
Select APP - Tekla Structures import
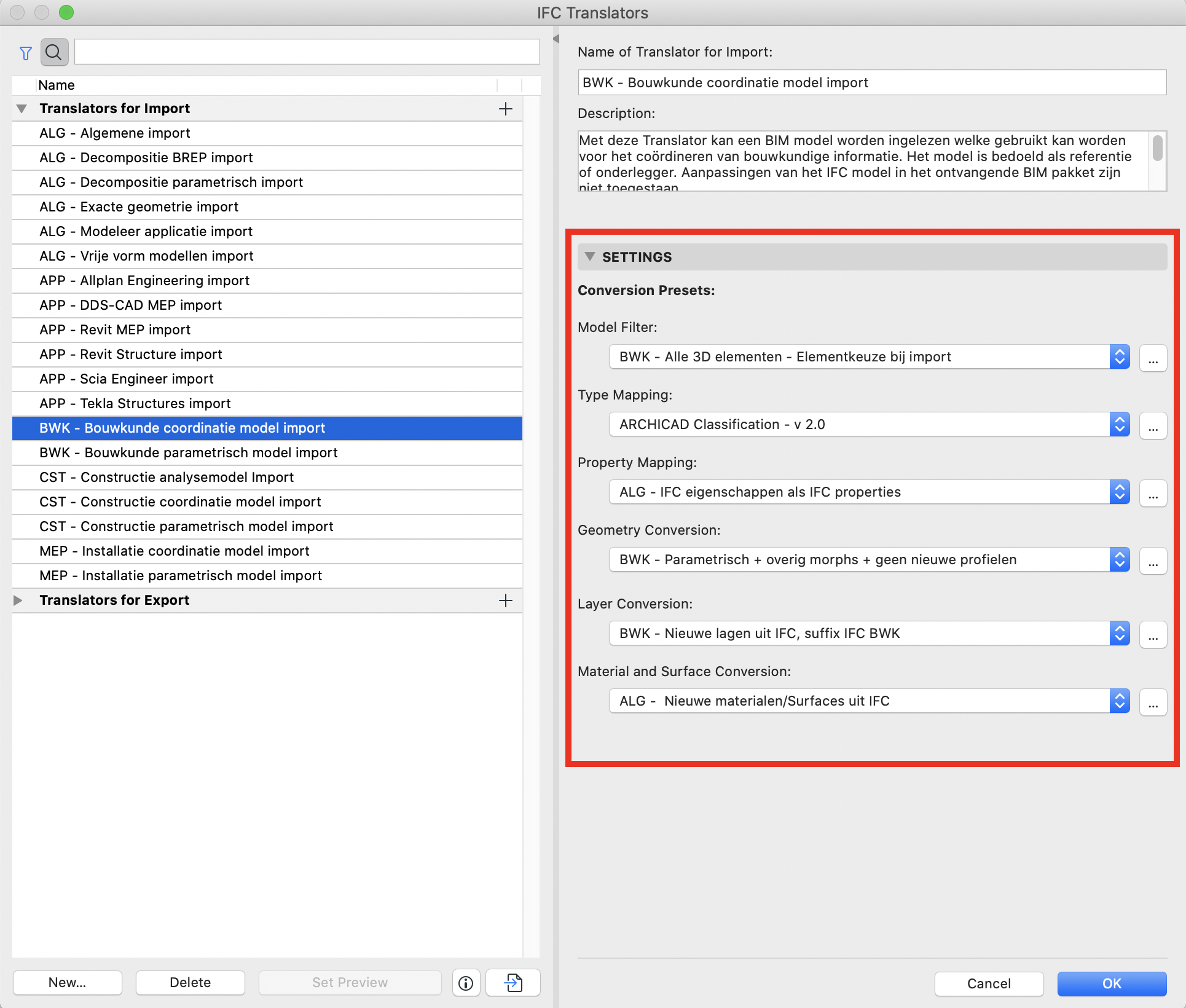(x=267, y=404)
